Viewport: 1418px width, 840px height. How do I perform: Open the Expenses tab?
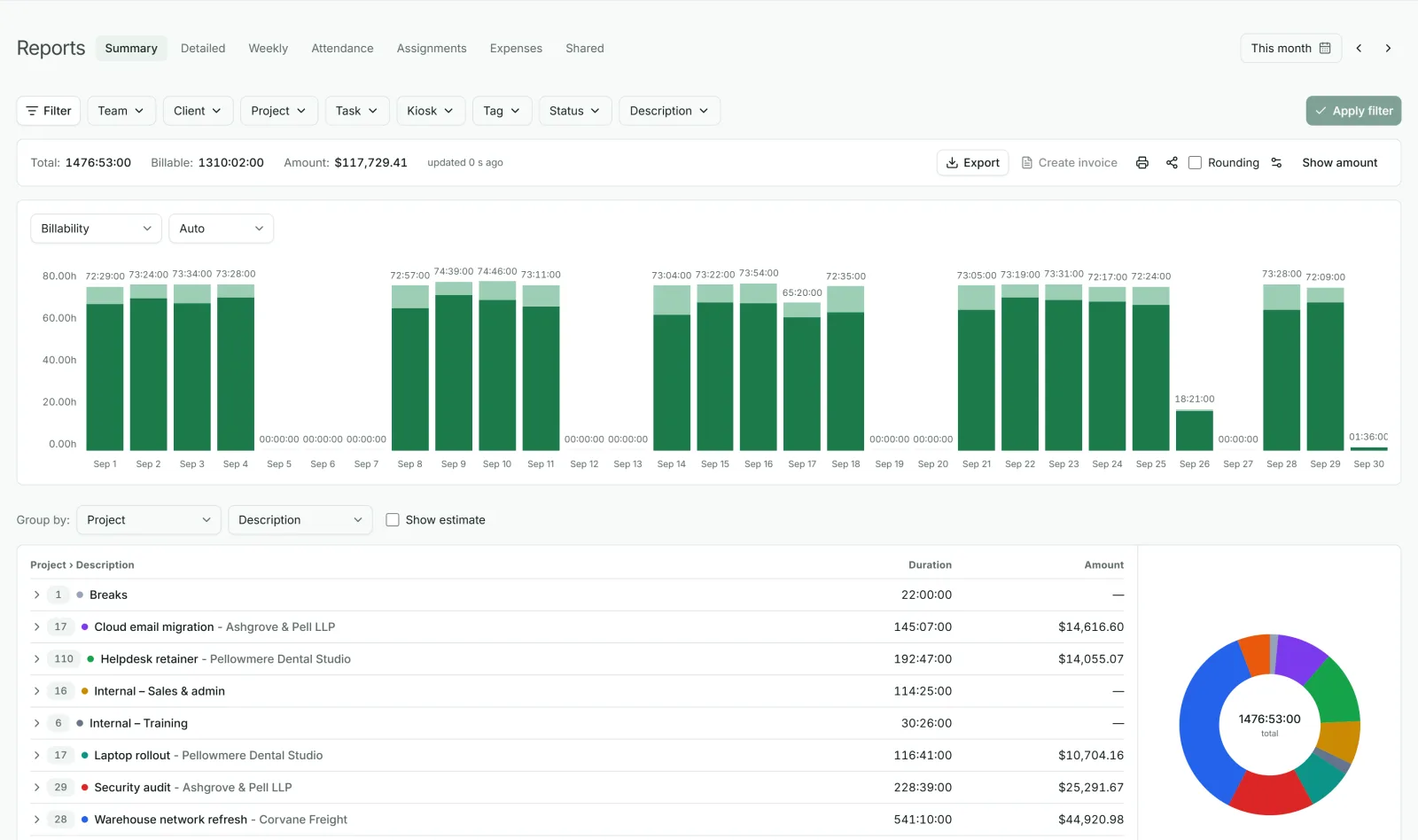516,49
